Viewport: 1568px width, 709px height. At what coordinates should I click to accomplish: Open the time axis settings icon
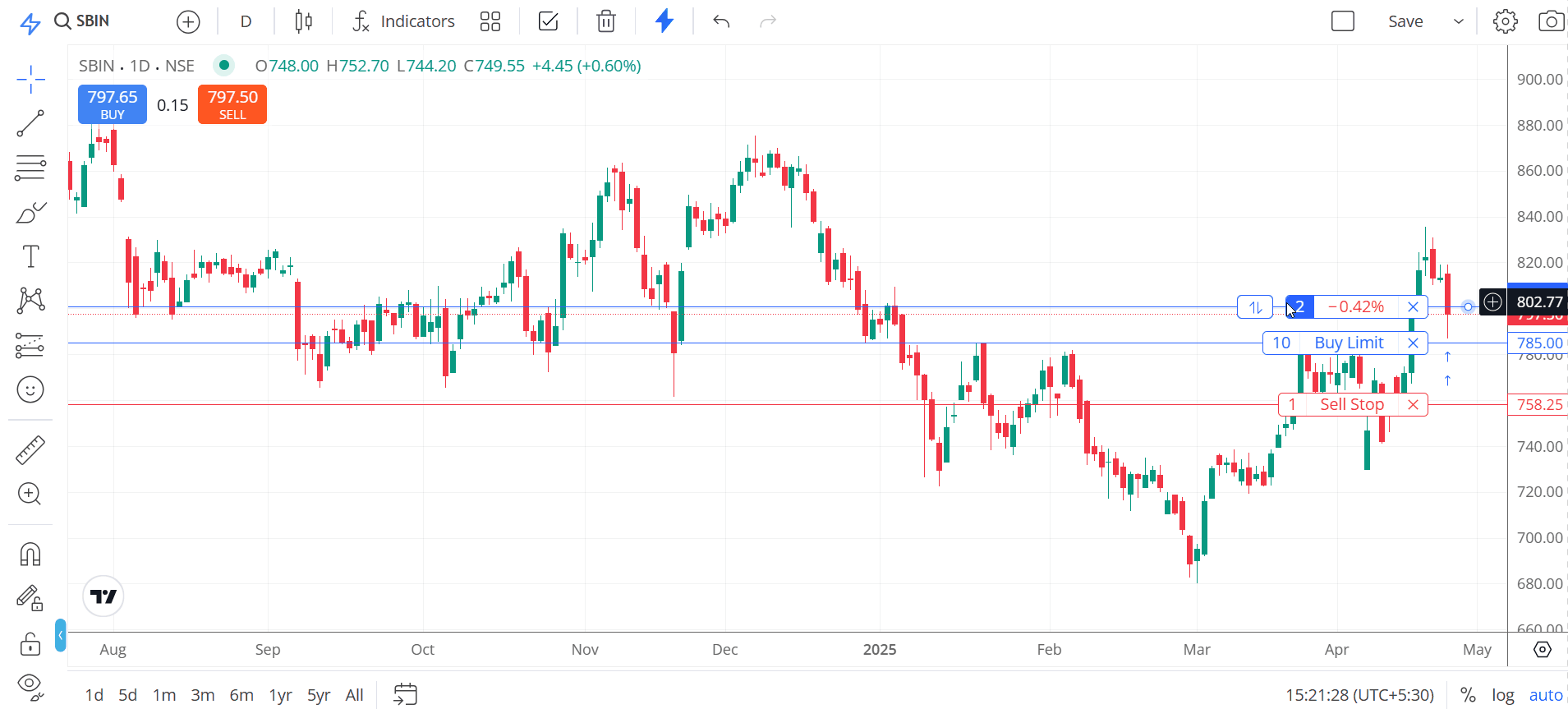pyautogui.click(x=1543, y=649)
